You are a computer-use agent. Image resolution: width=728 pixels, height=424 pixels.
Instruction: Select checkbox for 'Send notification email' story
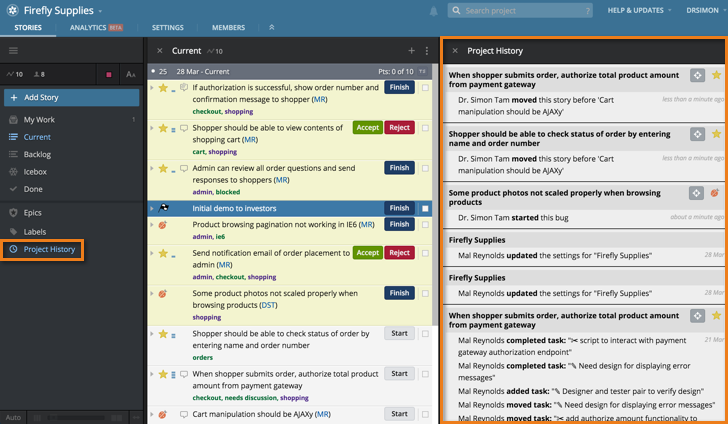click(x=425, y=253)
